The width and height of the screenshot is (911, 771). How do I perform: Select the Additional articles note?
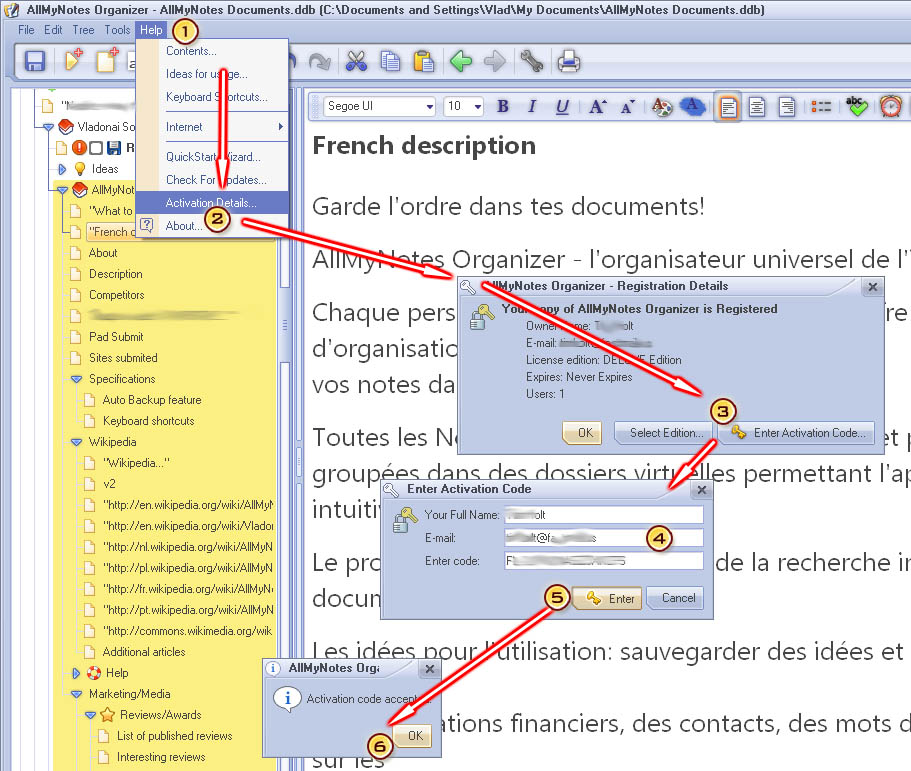[144, 652]
